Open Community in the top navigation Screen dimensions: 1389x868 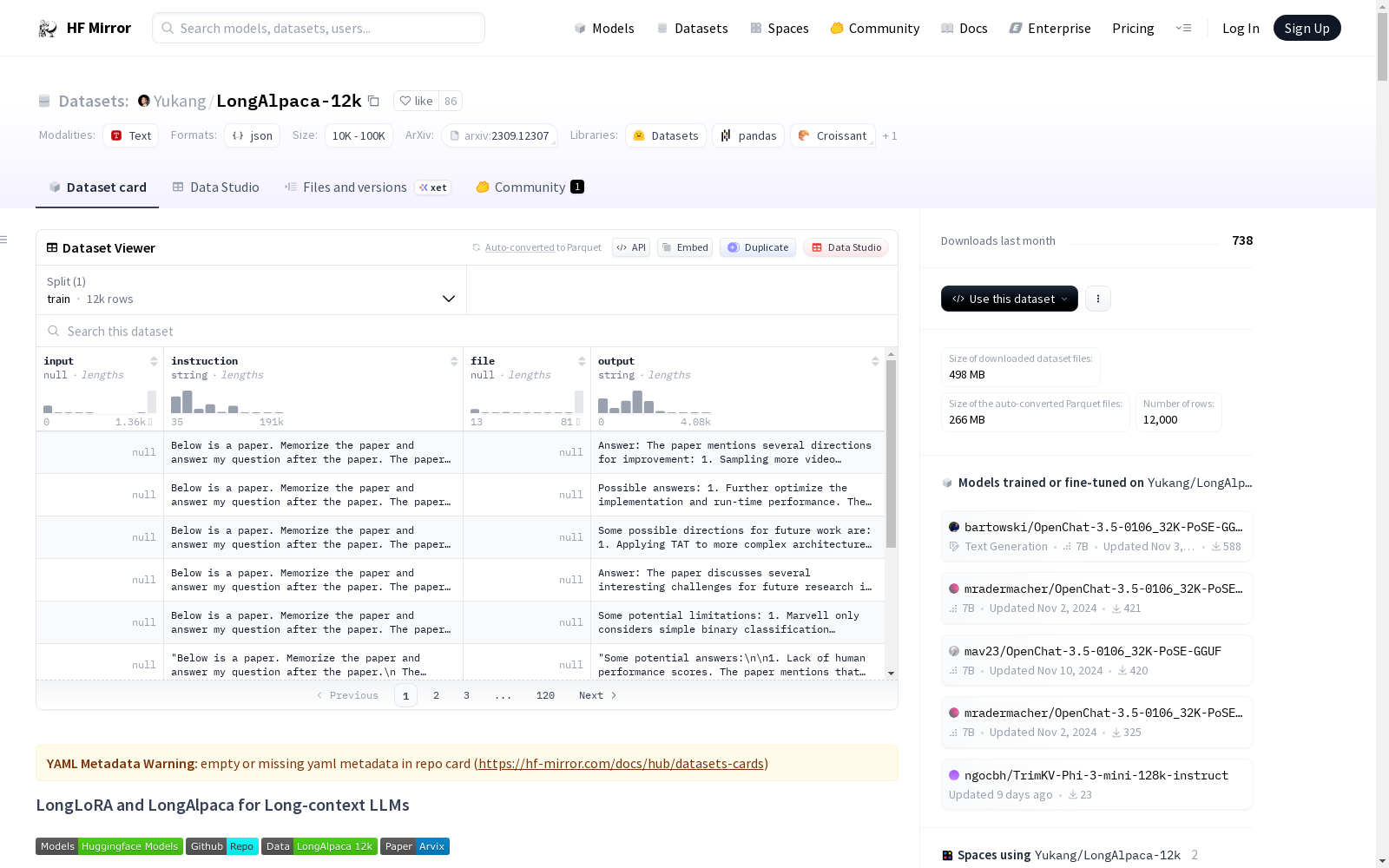pyautogui.click(x=875, y=29)
